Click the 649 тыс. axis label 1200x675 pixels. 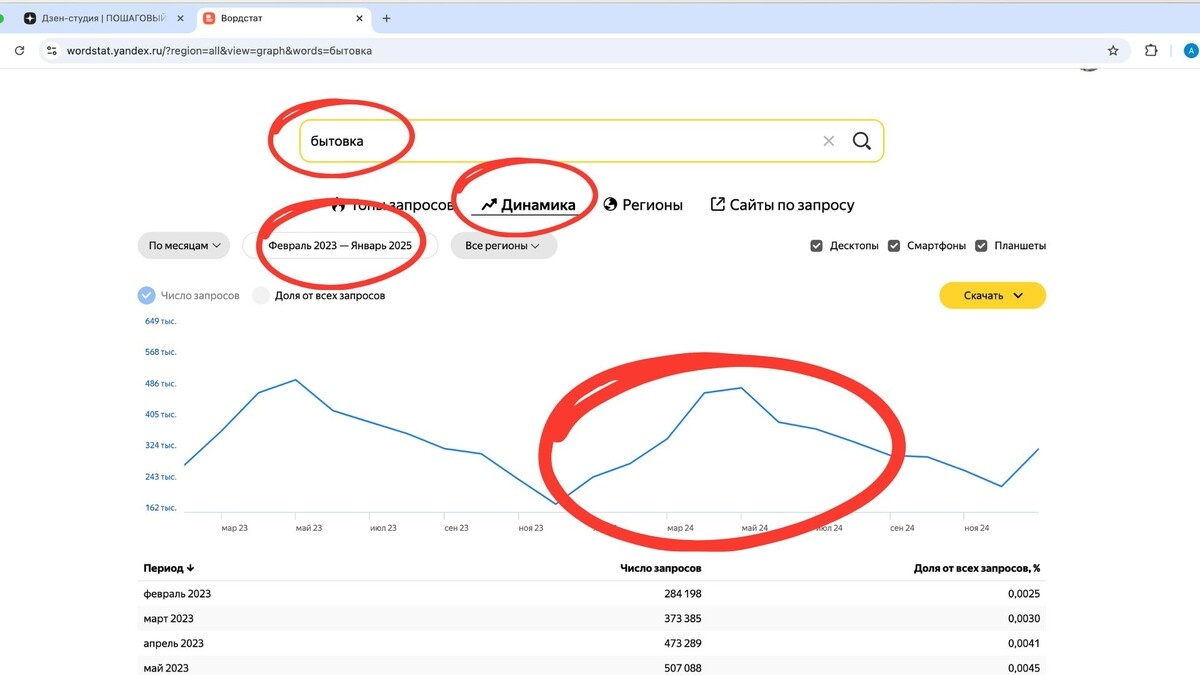(x=160, y=321)
